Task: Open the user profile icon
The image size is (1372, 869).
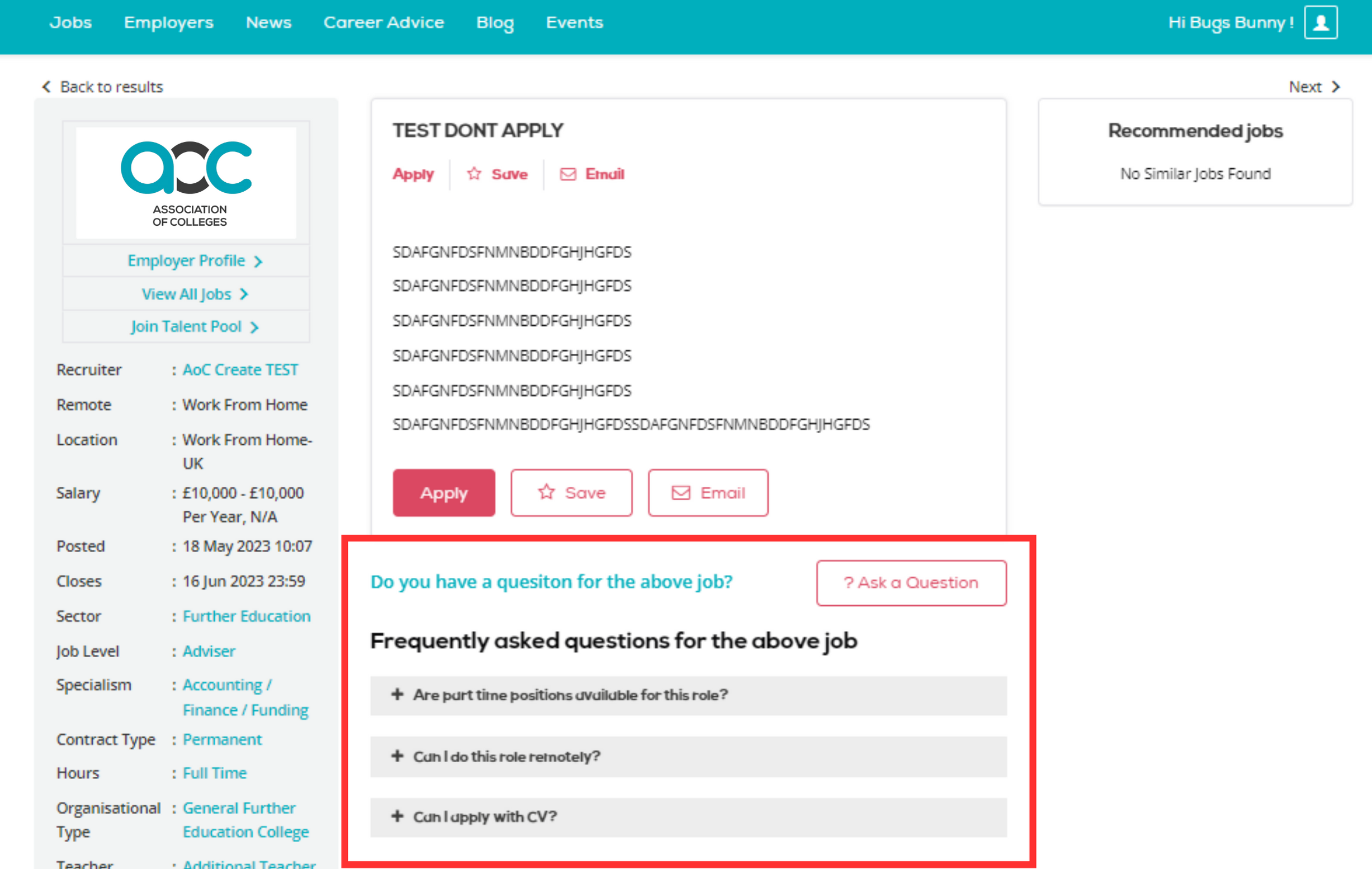Action: (x=1321, y=23)
